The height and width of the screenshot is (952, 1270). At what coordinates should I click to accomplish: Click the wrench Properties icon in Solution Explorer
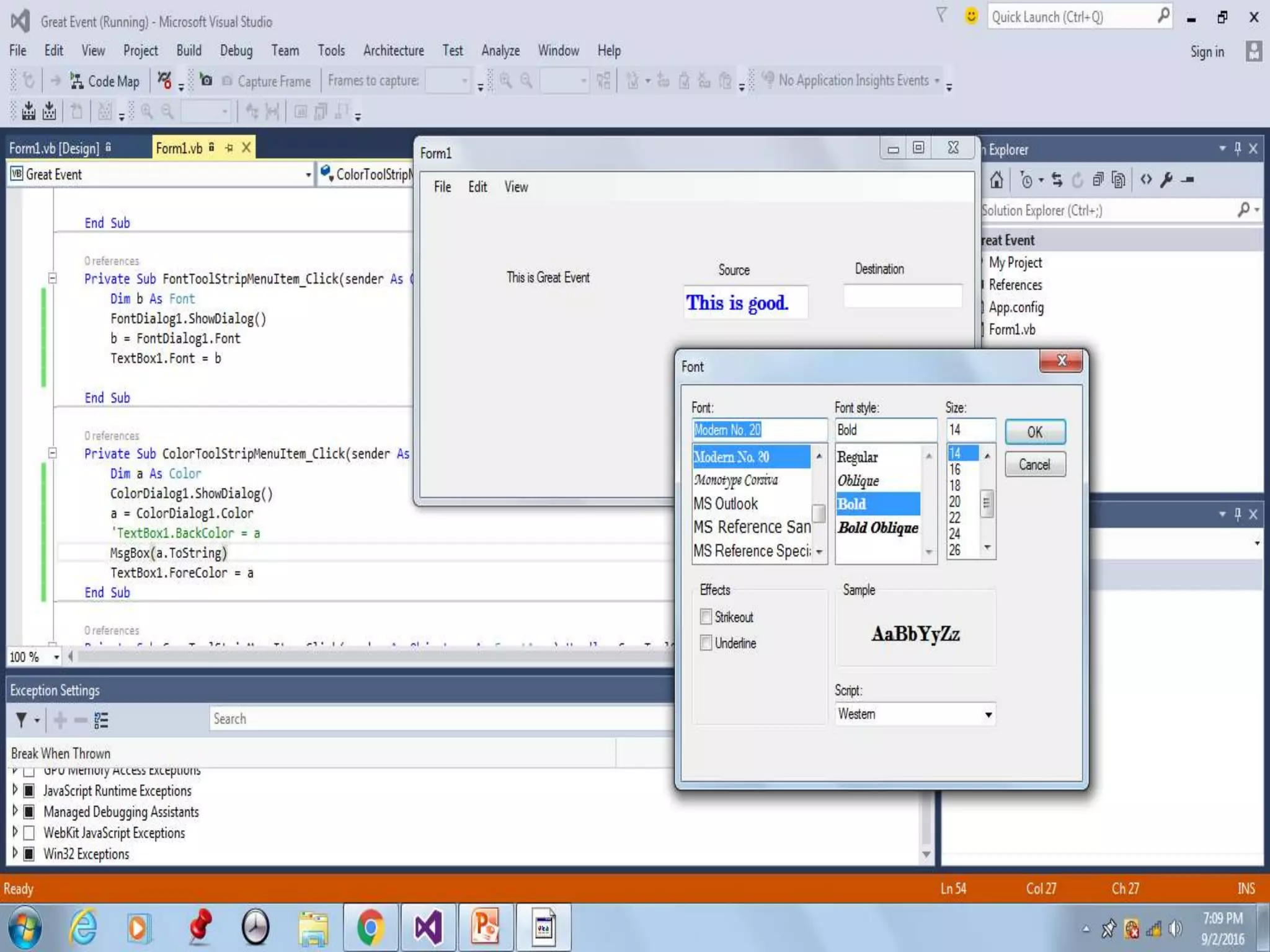click(1166, 180)
